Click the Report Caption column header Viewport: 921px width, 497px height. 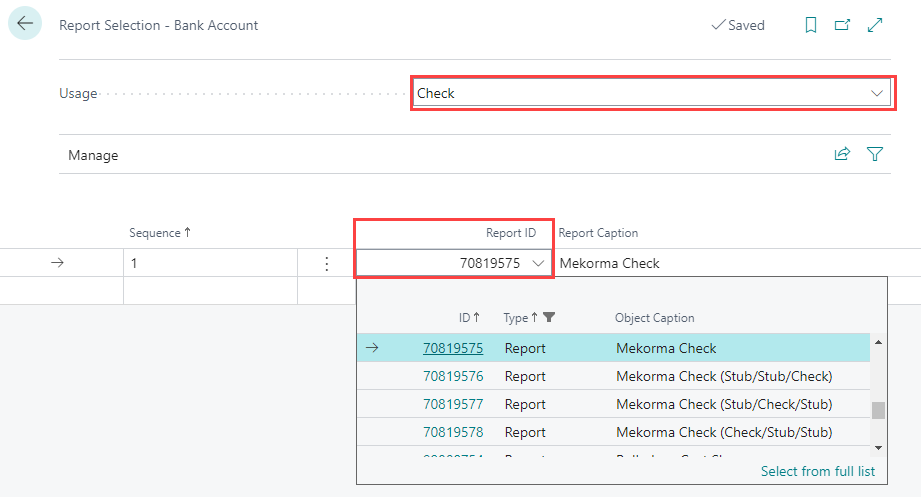point(598,233)
